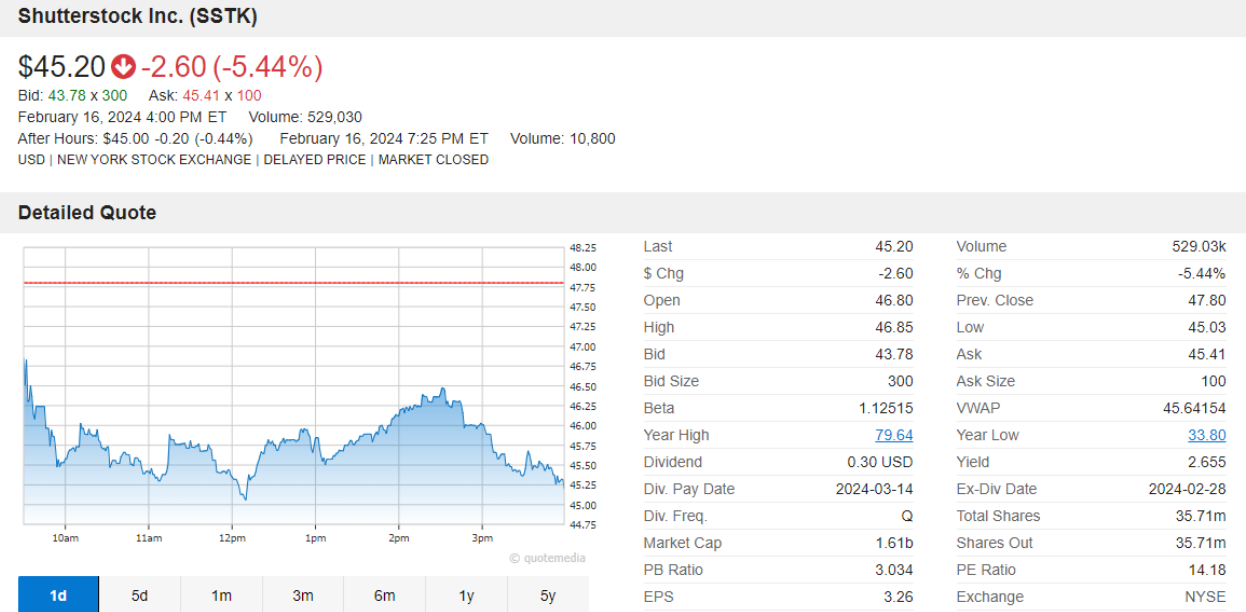This screenshot has height=612, width=1246.
Task: Click the Detailed Quote section header
Action: pos(87,213)
